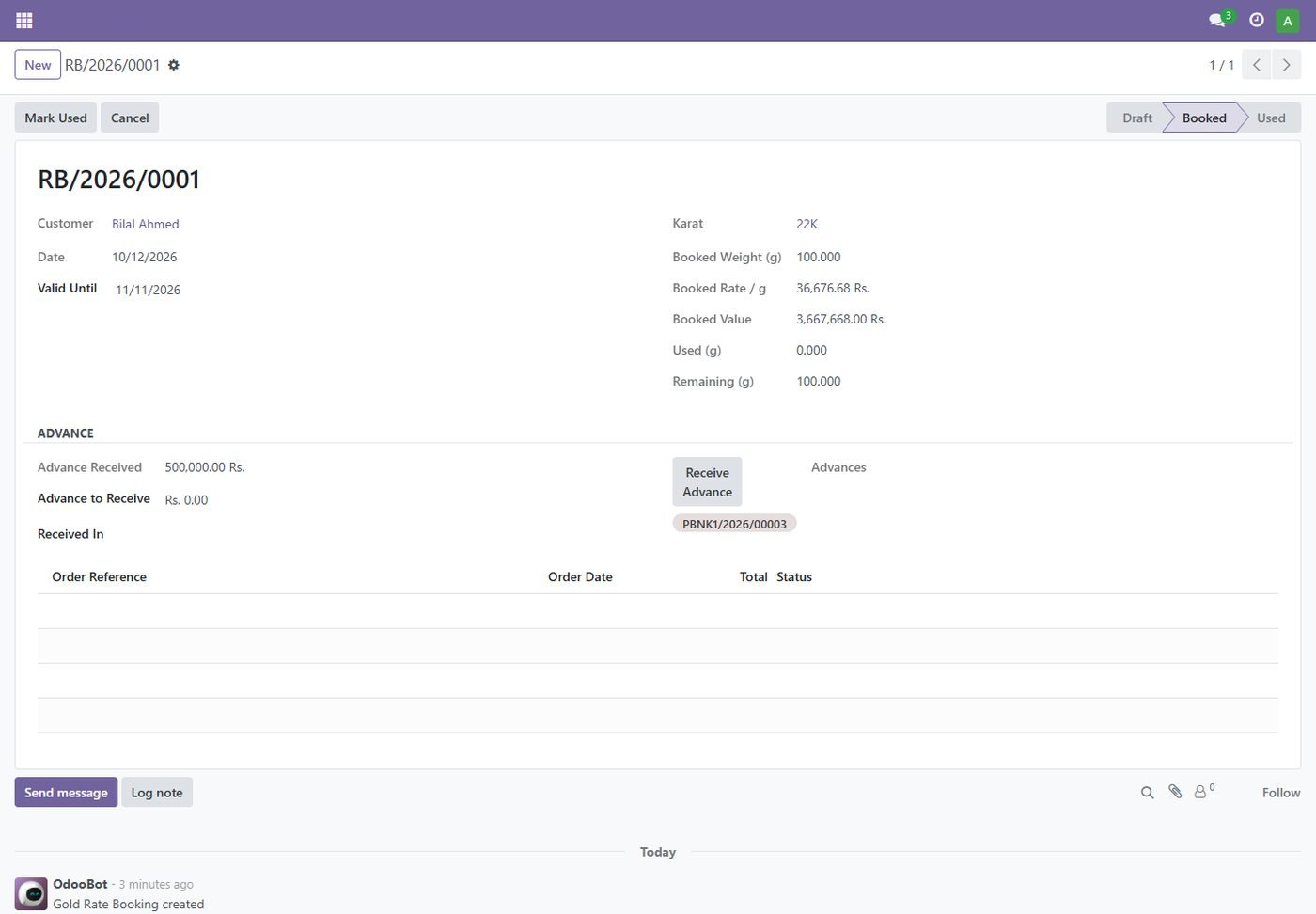Select the Draft status stage
Screen dimensions: 1316x914
click(1136, 118)
